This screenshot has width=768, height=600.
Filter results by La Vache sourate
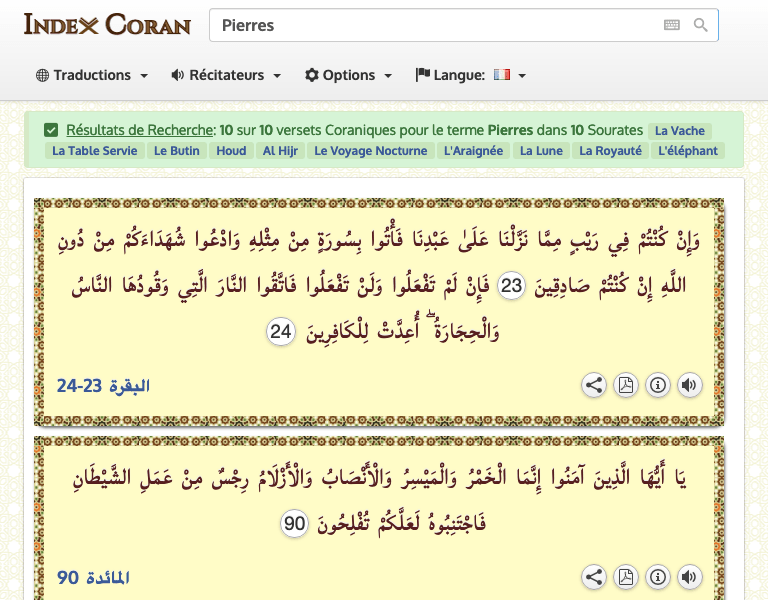679,131
